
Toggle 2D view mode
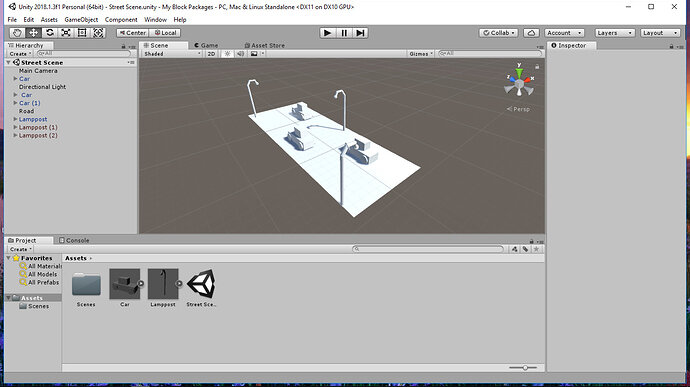(x=211, y=54)
